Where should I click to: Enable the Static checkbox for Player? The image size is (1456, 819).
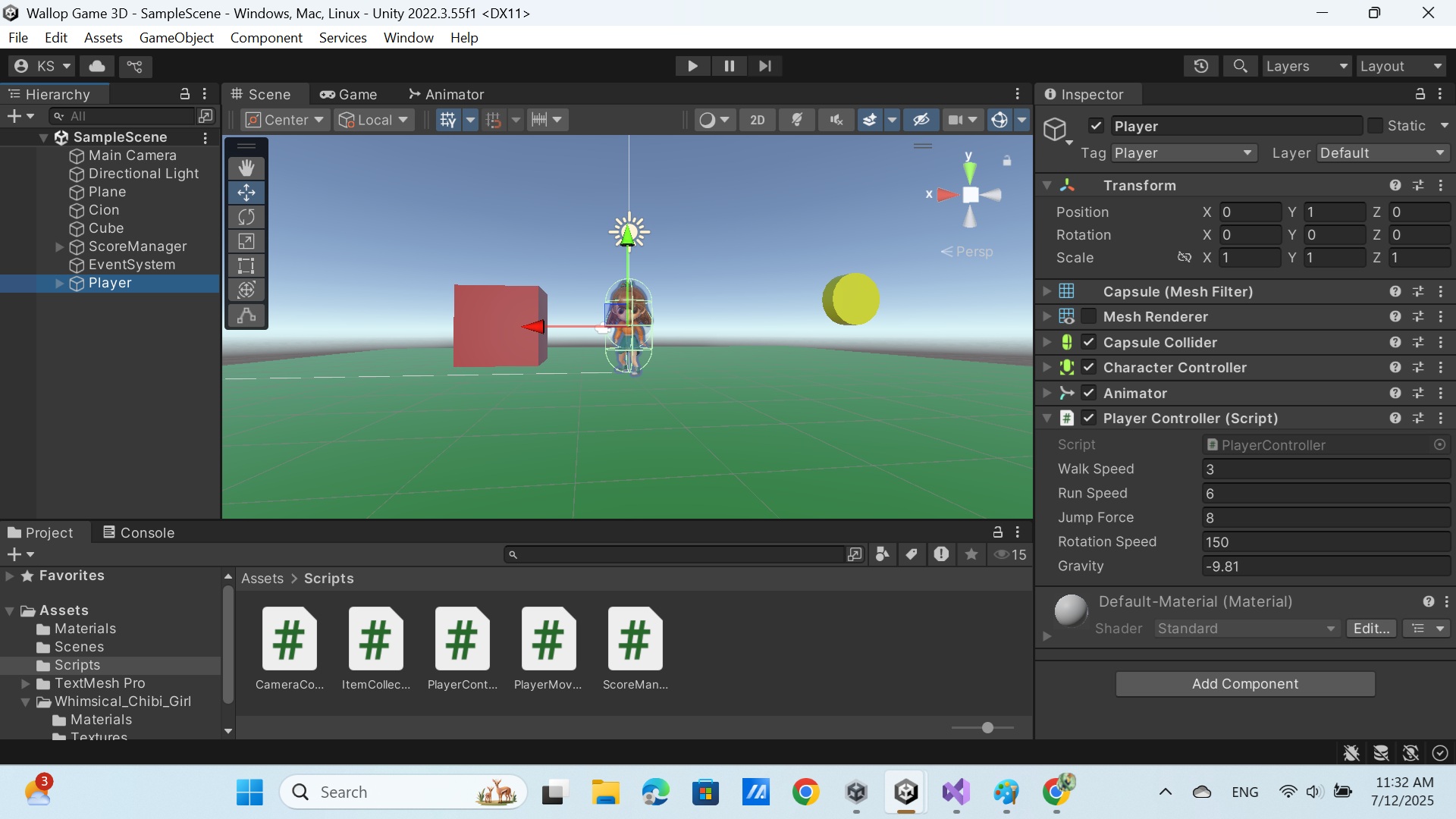pos(1374,126)
